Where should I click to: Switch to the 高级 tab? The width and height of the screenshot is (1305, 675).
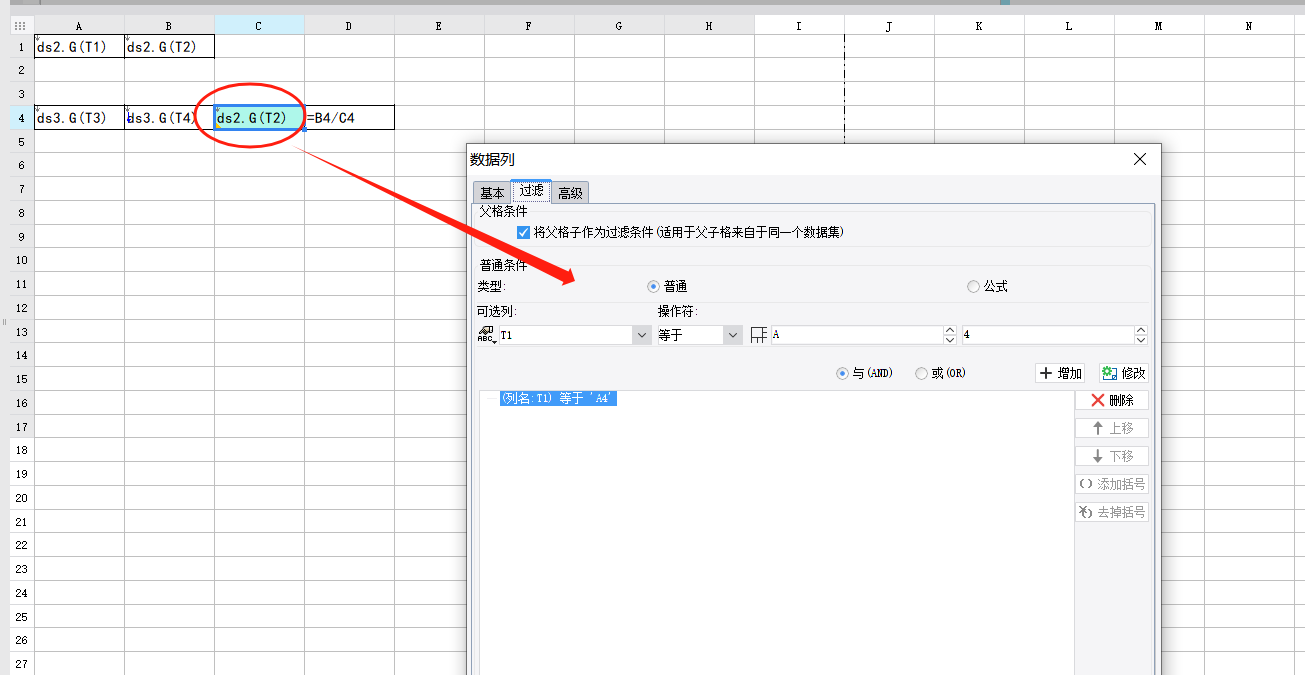point(570,193)
